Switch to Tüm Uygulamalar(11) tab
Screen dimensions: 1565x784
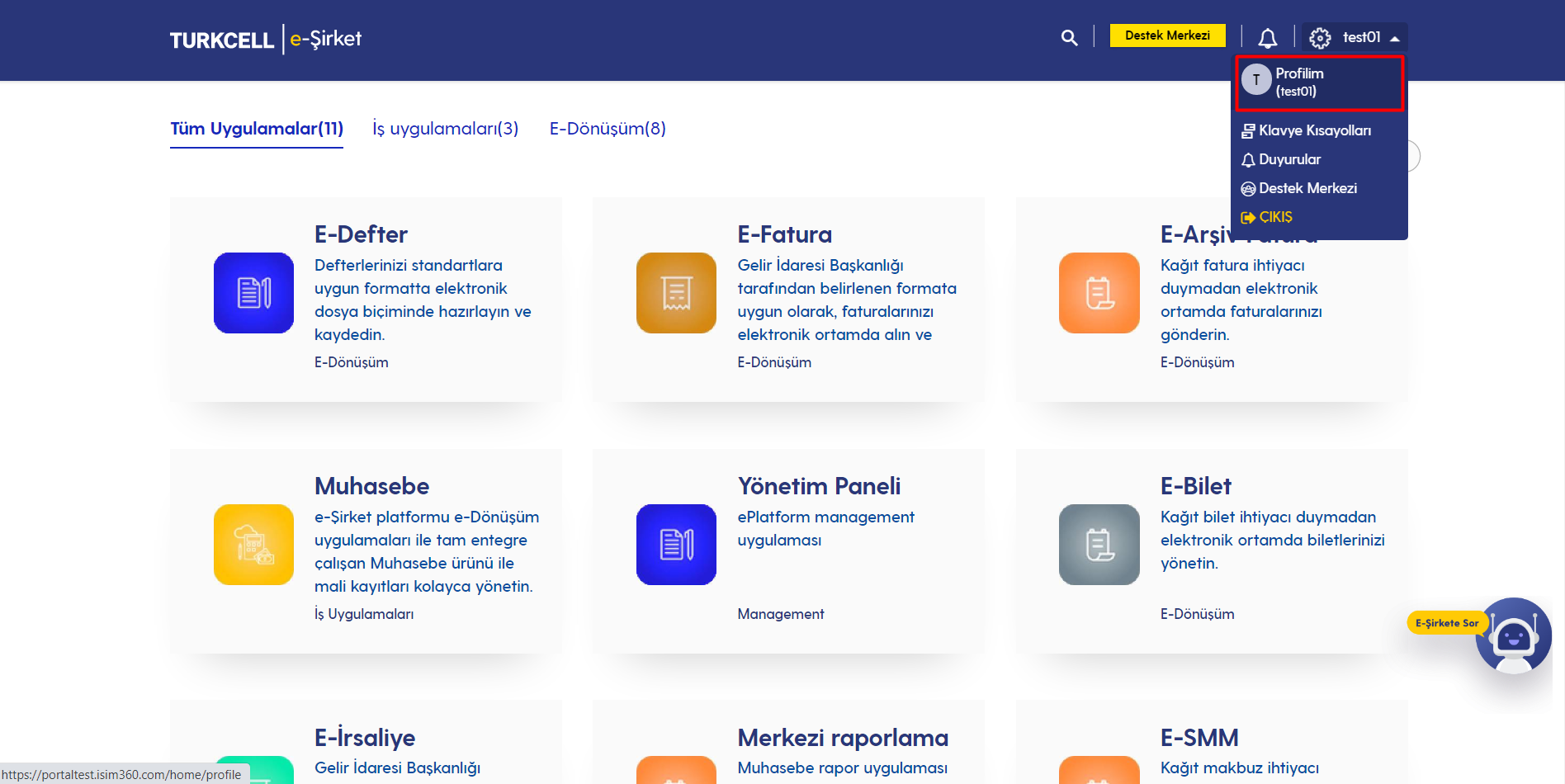pyautogui.click(x=257, y=129)
